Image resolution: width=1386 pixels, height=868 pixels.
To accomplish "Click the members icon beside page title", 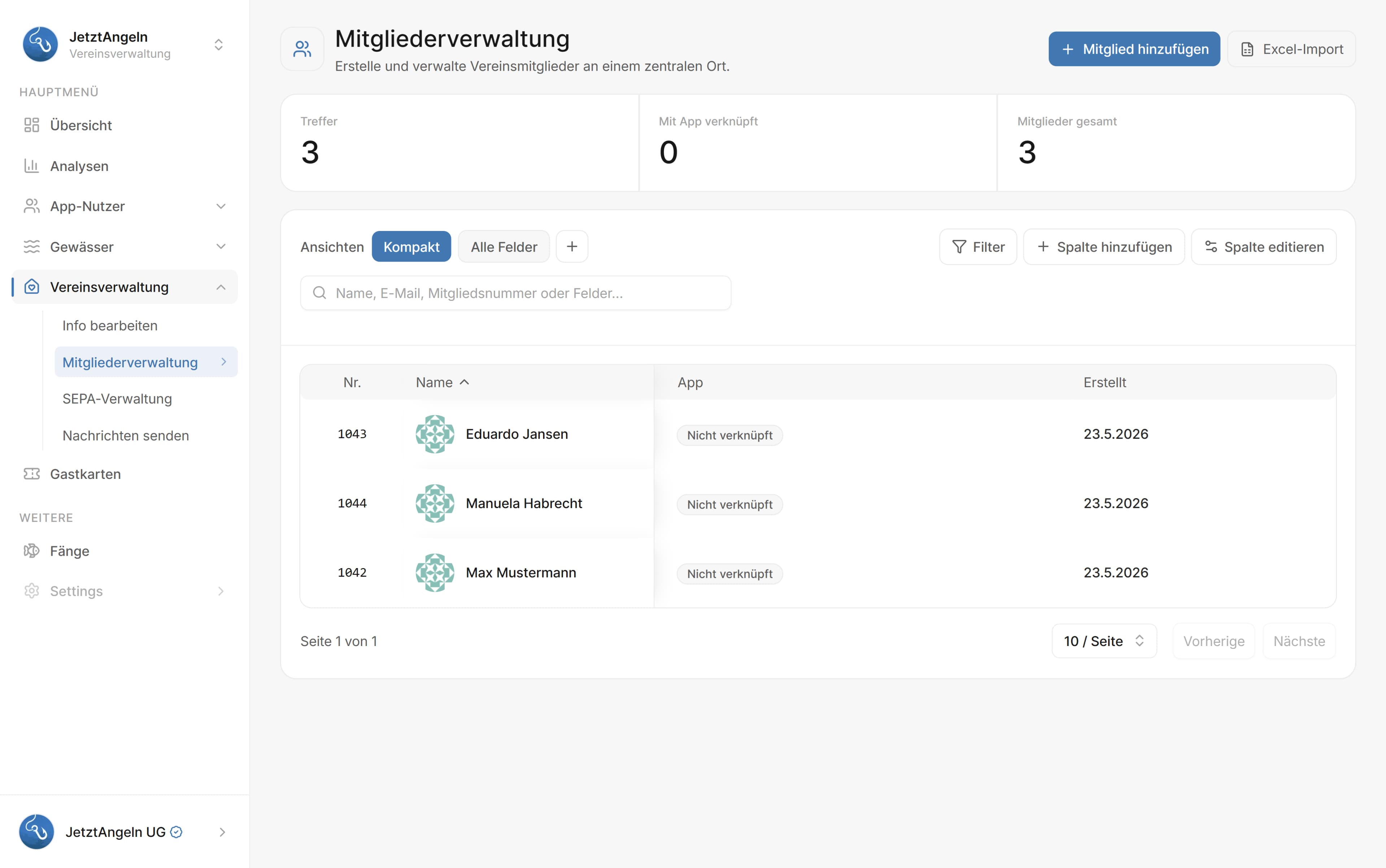I will 302,49.
